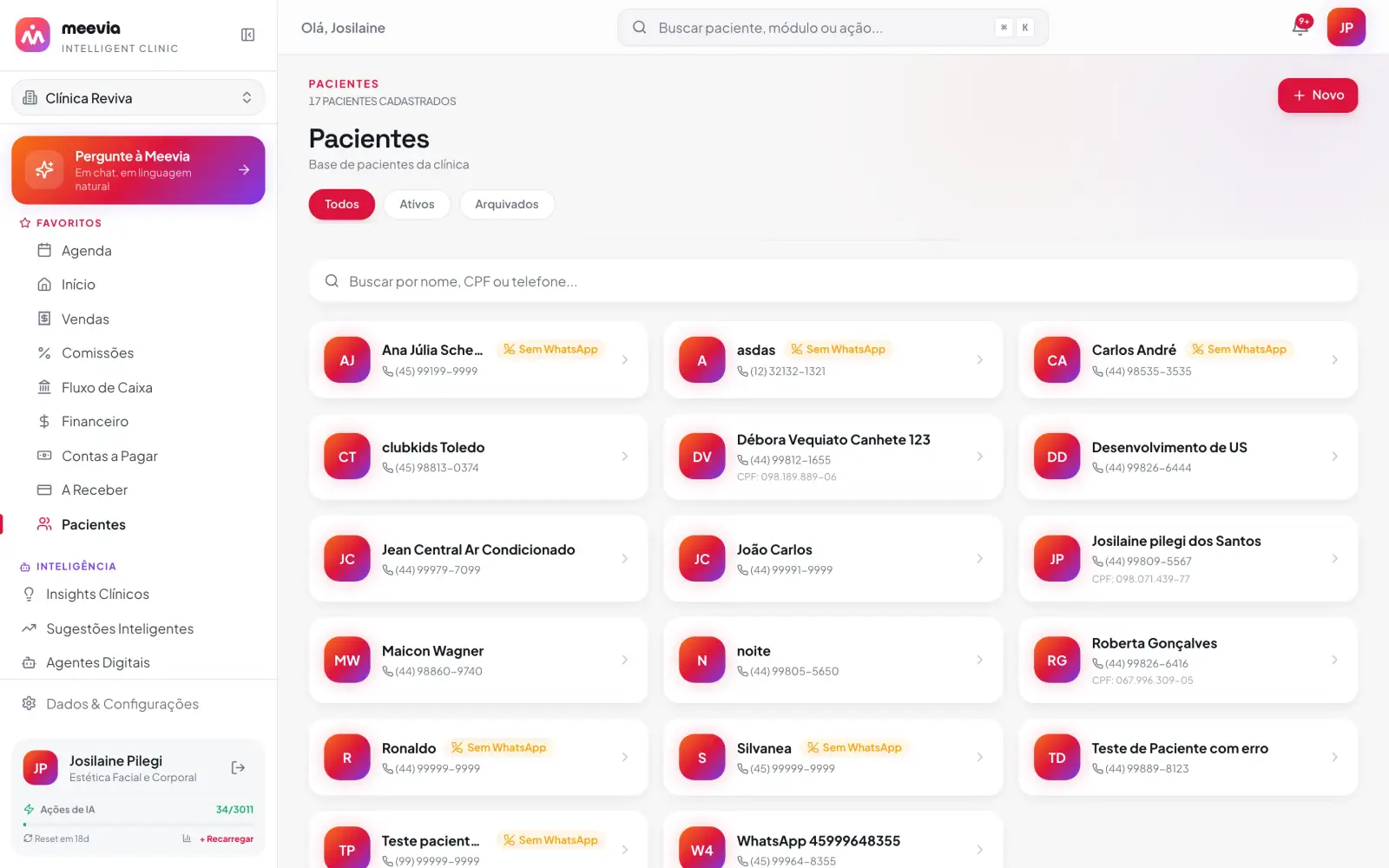Viewport: 1389px width, 868px height.
Task: Open Maicon Wagner card chevron
Action: 624,660
